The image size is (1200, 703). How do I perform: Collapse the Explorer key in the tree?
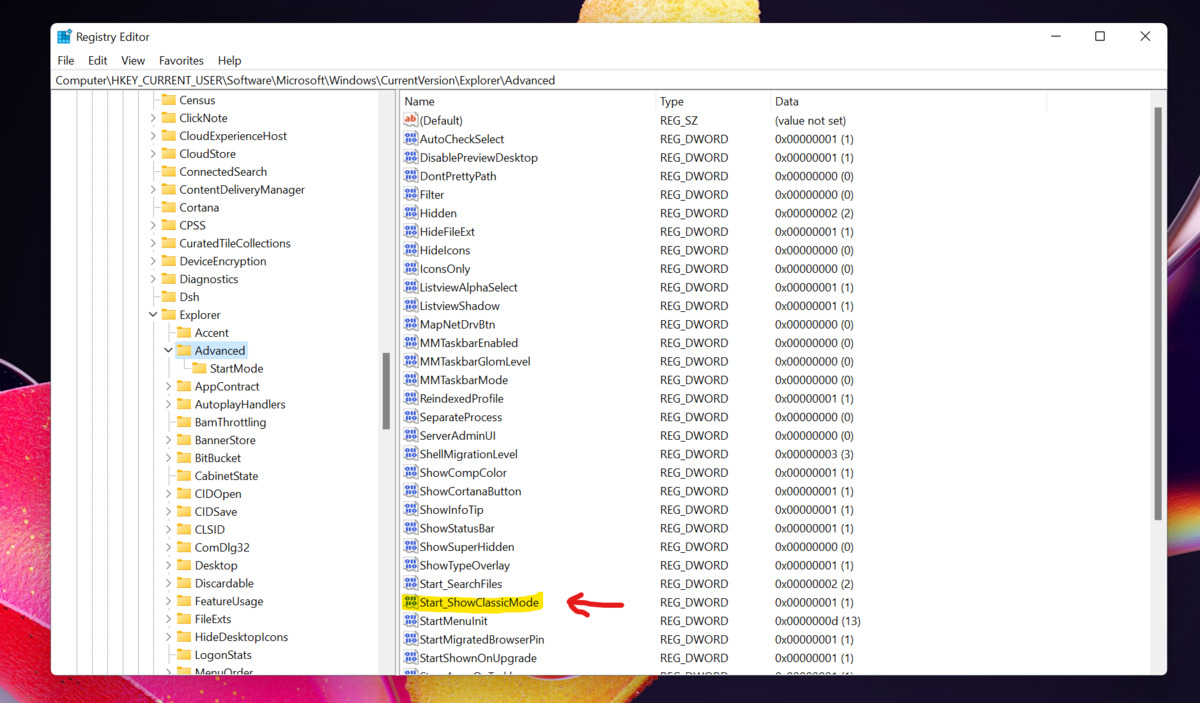pyautogui.click(x=153, y=315)
